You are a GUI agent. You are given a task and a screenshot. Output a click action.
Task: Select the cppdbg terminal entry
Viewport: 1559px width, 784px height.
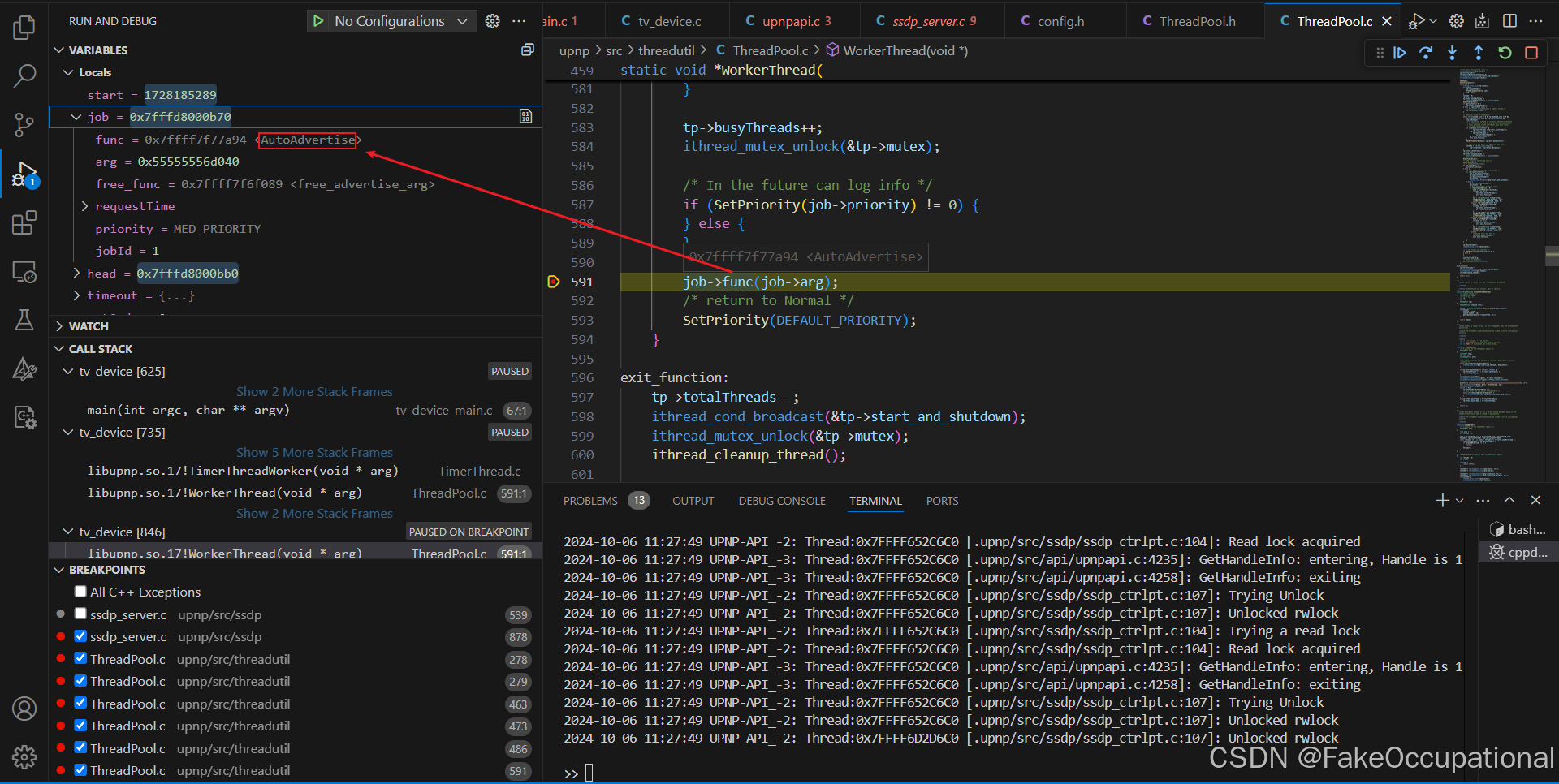[x=1517, y=552]
